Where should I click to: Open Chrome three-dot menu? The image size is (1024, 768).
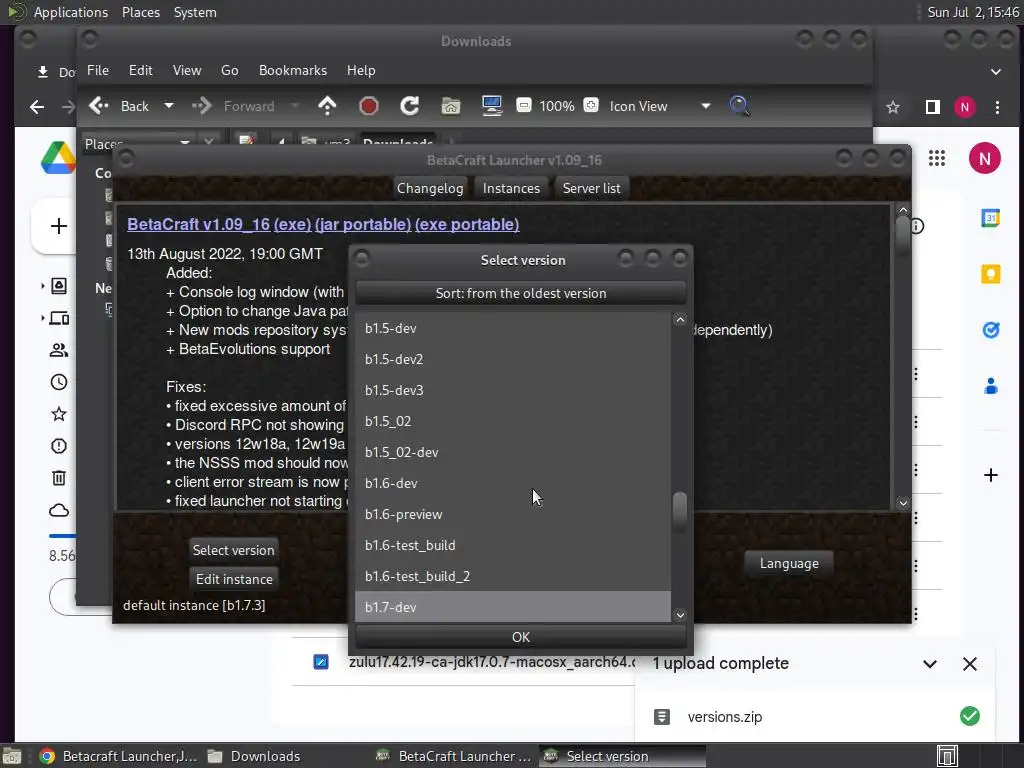coord(997,107)
